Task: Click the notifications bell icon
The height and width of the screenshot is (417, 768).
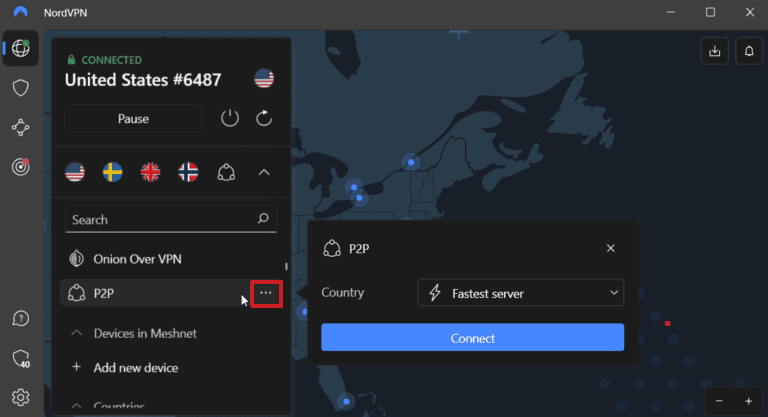Action: [747, 49]
